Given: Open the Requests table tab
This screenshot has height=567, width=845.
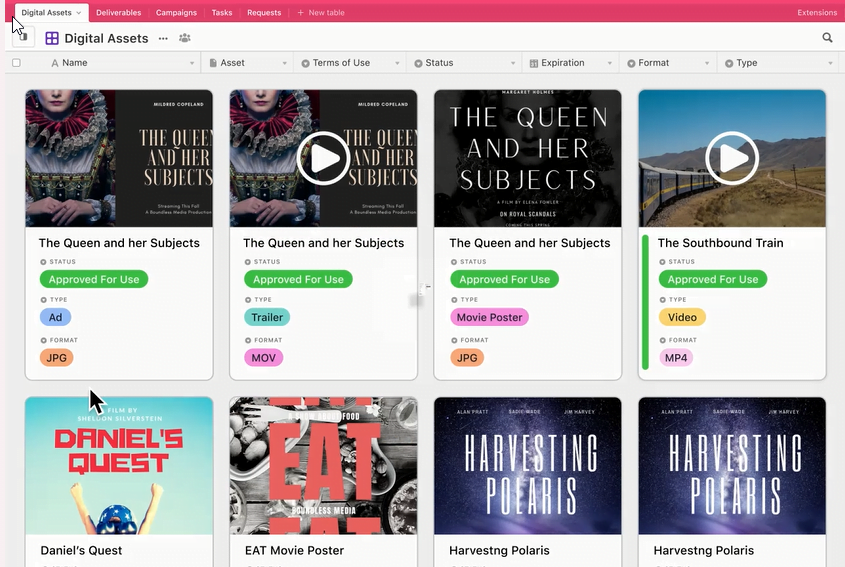Looking at the screenshot, I should 264,12.
